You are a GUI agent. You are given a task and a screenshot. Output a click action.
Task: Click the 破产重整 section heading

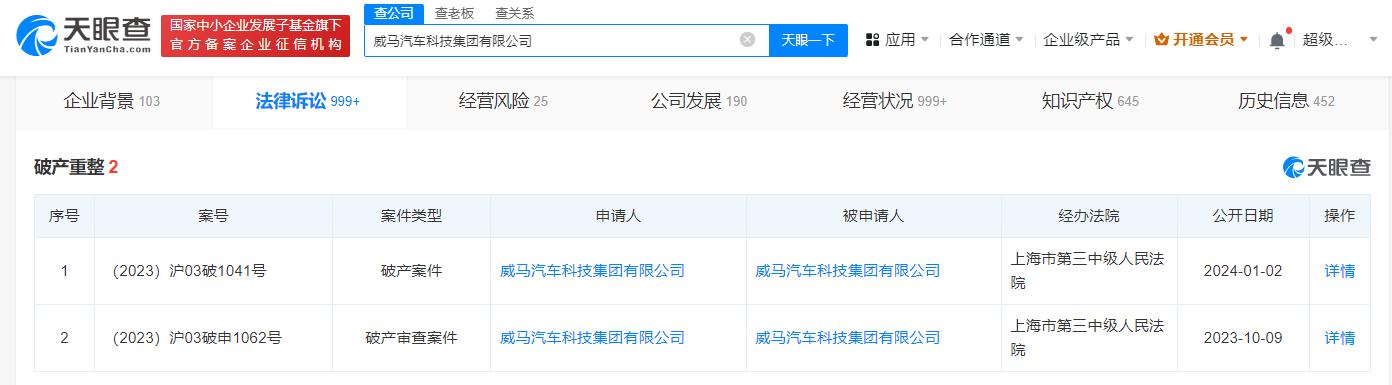tap(69, 167)
